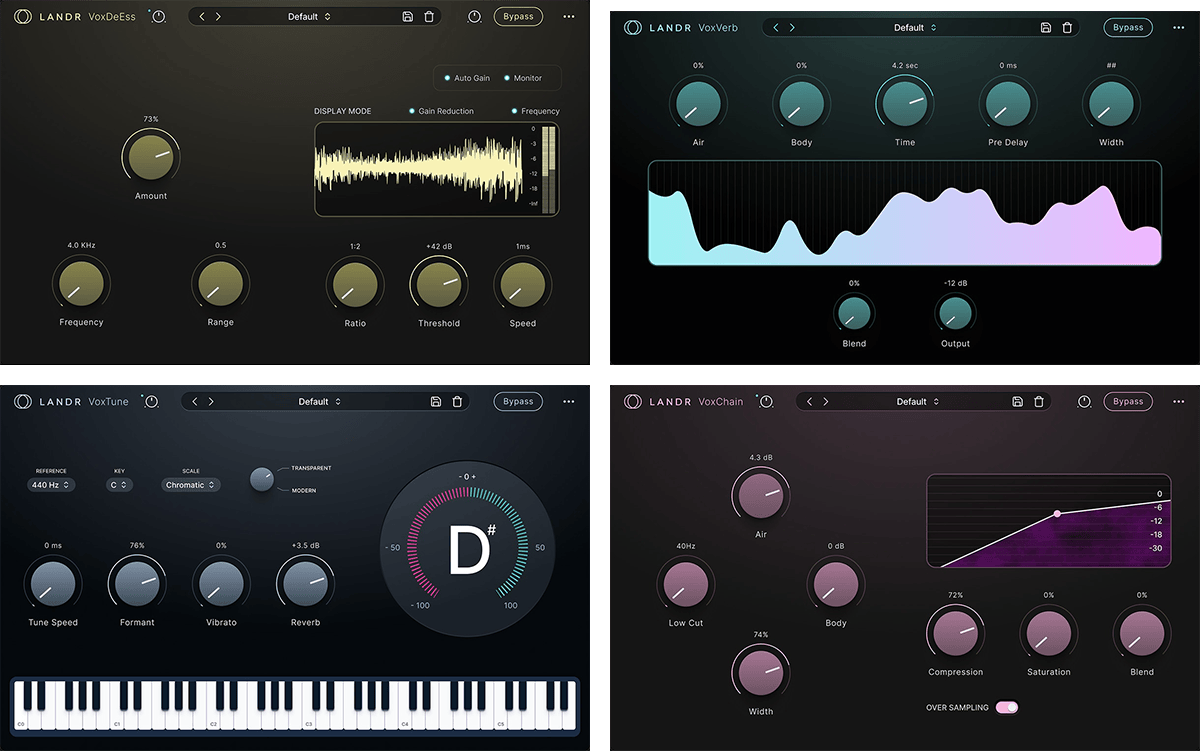The image size is (1200, 751).
Task: Click the save preset icon in VoxDeEss
Action: [x=407, y=17]
